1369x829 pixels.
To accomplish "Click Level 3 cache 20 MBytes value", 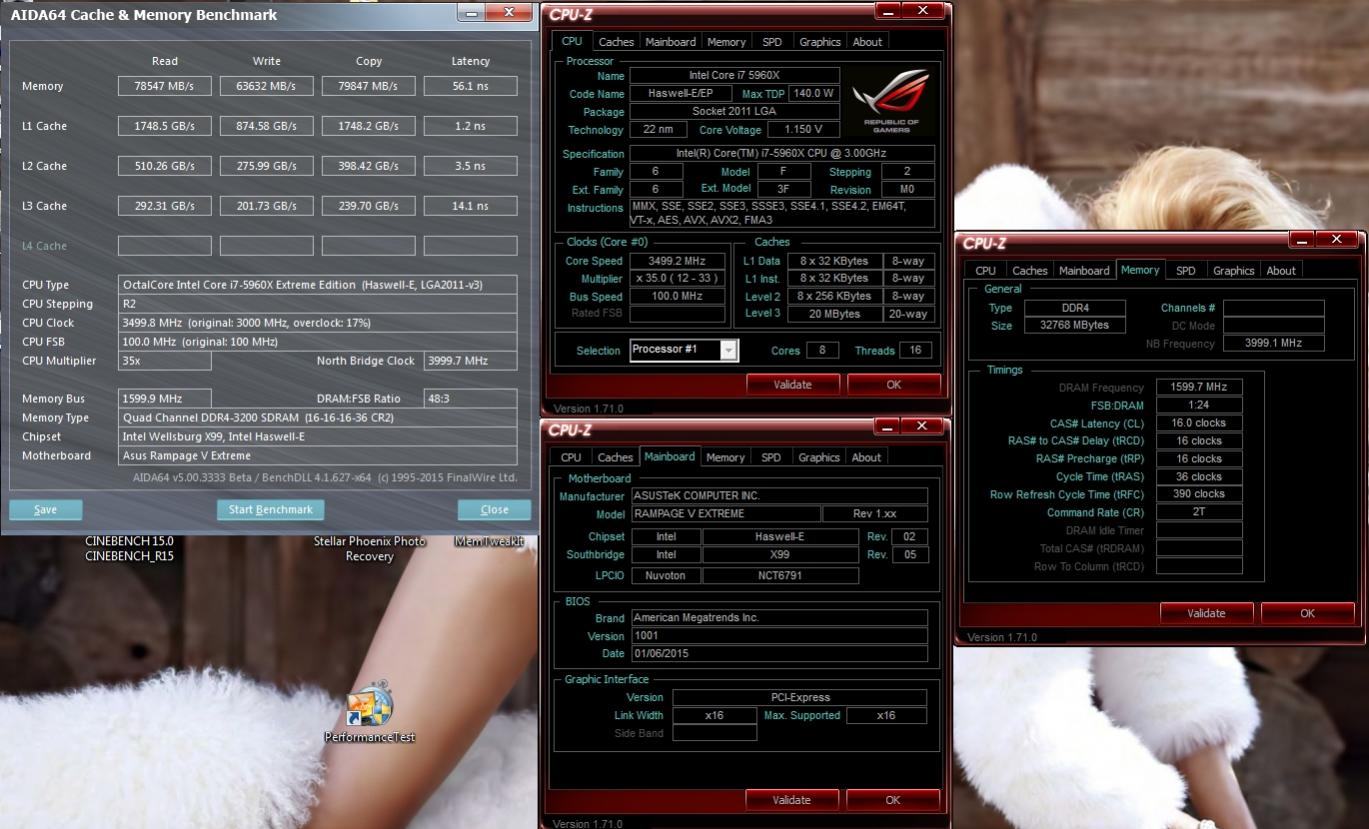I will pos(835,314).
